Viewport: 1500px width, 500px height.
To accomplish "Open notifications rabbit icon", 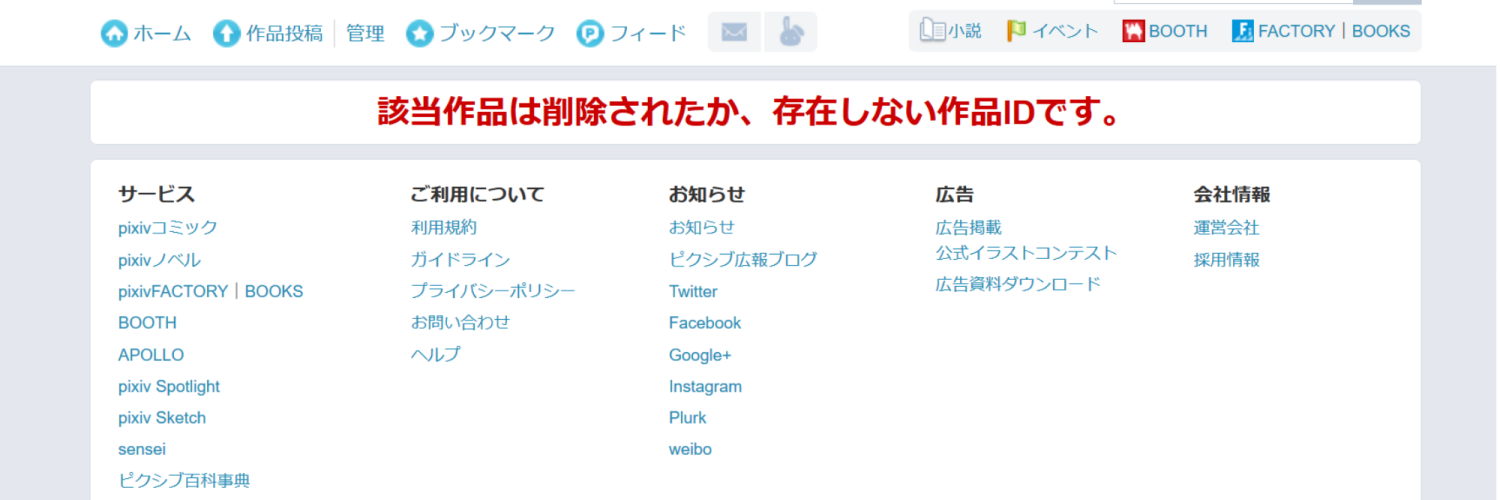I will coord(790,32).
